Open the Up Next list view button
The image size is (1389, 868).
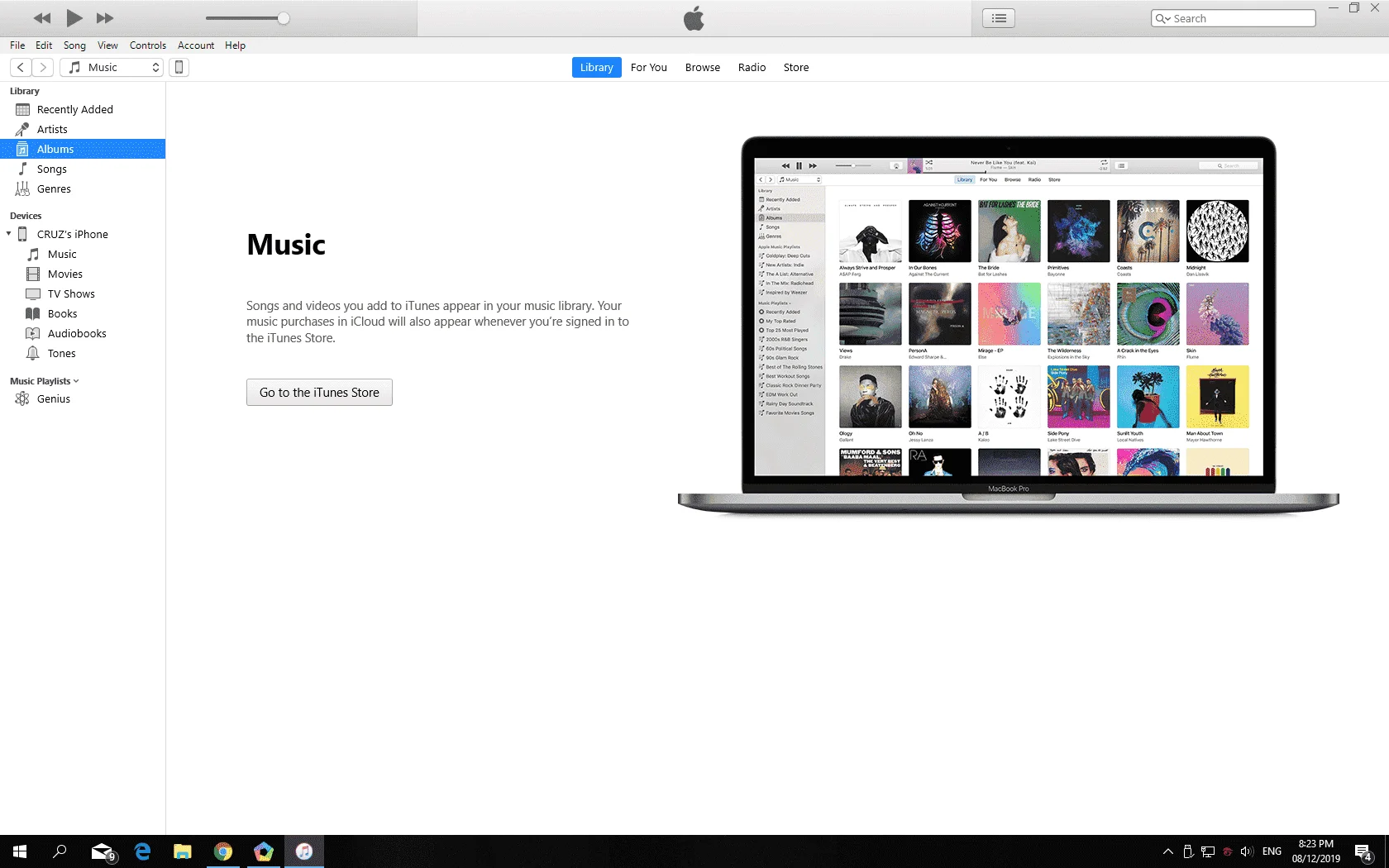(999, 18)
